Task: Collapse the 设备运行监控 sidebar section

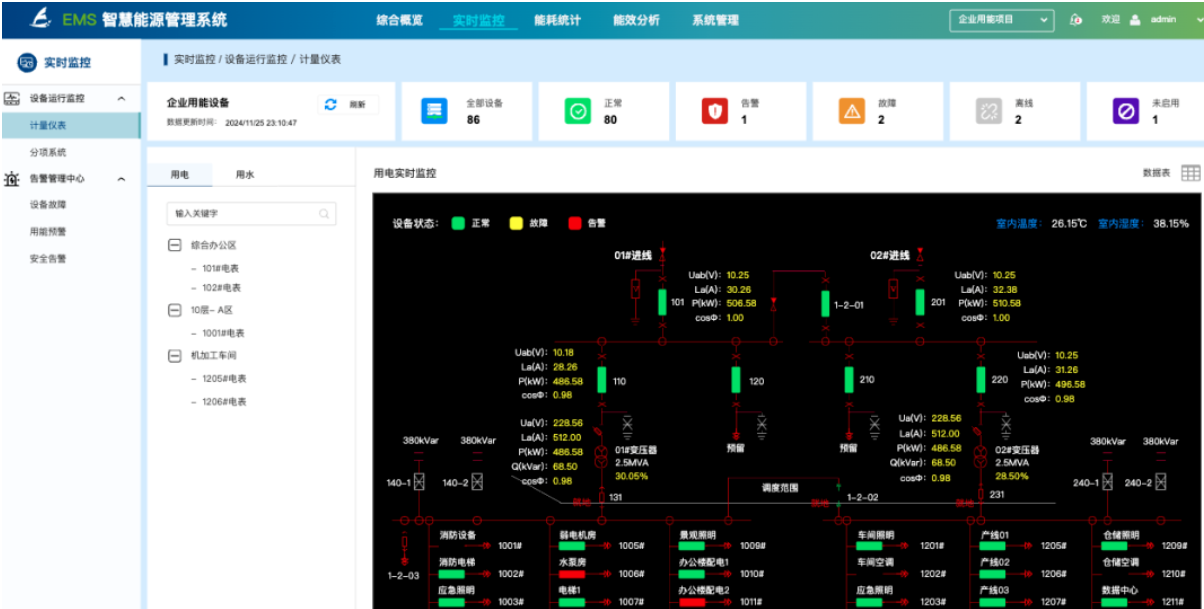Action: 122,99
